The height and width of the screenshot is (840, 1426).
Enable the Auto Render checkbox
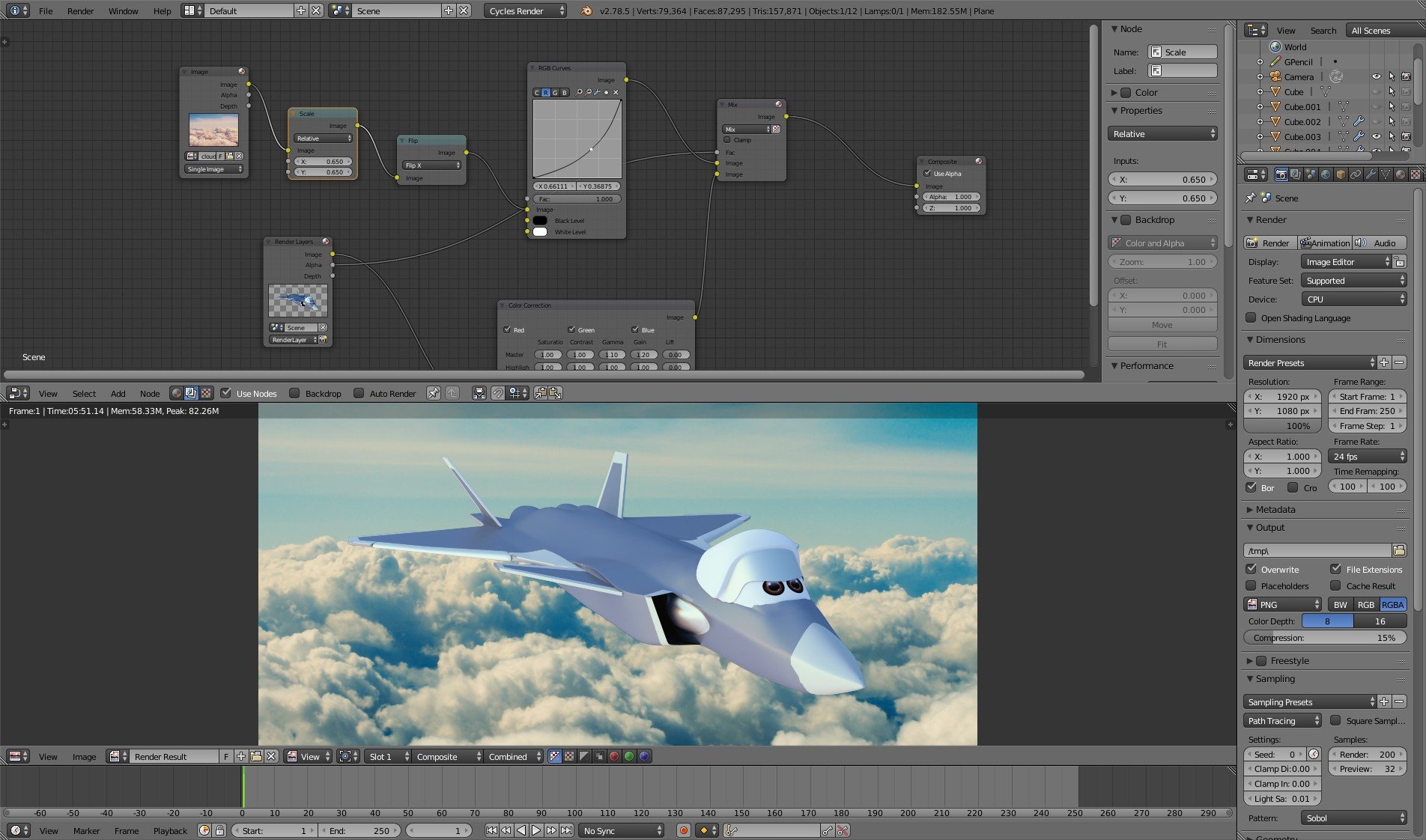tap(359, 393)
